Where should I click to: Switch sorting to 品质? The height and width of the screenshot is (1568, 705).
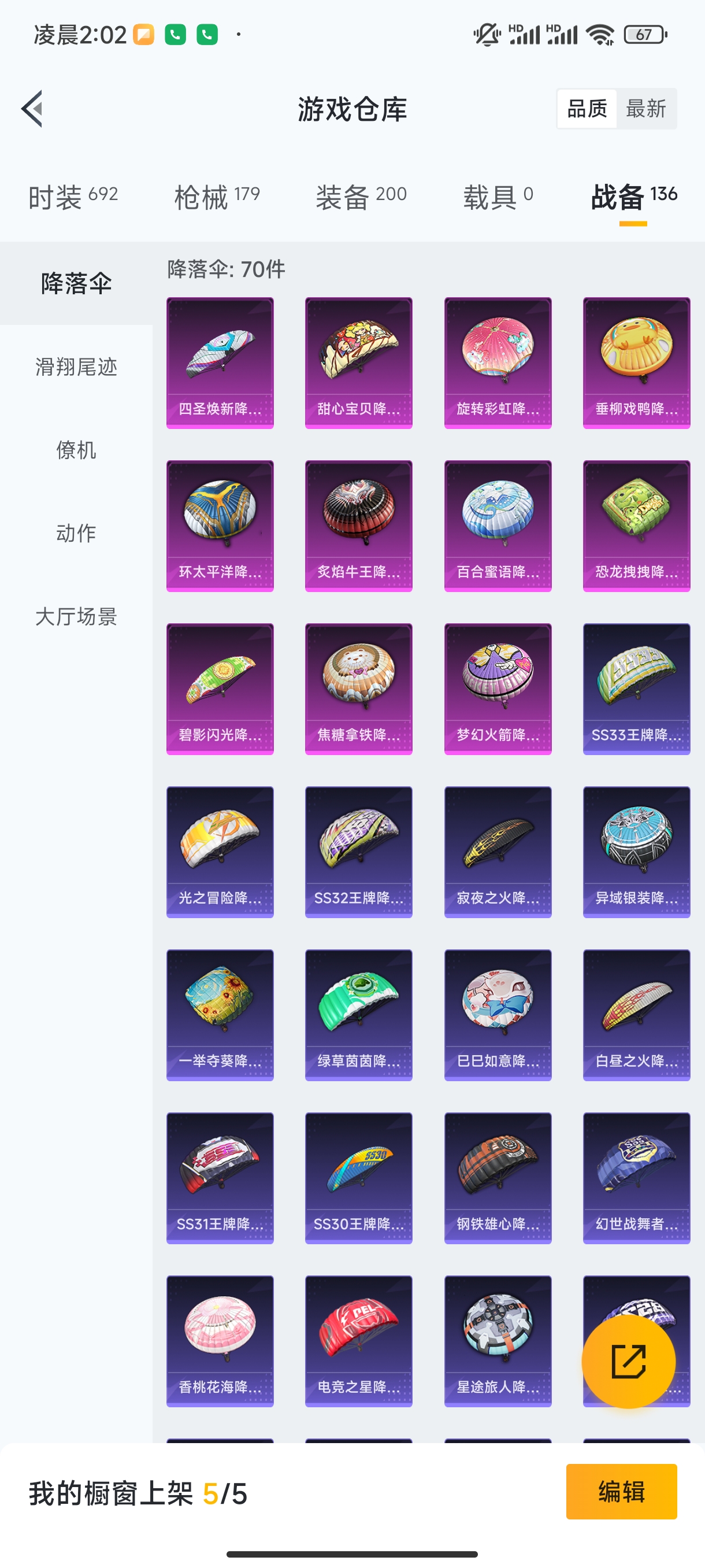[x=587, y=109]
